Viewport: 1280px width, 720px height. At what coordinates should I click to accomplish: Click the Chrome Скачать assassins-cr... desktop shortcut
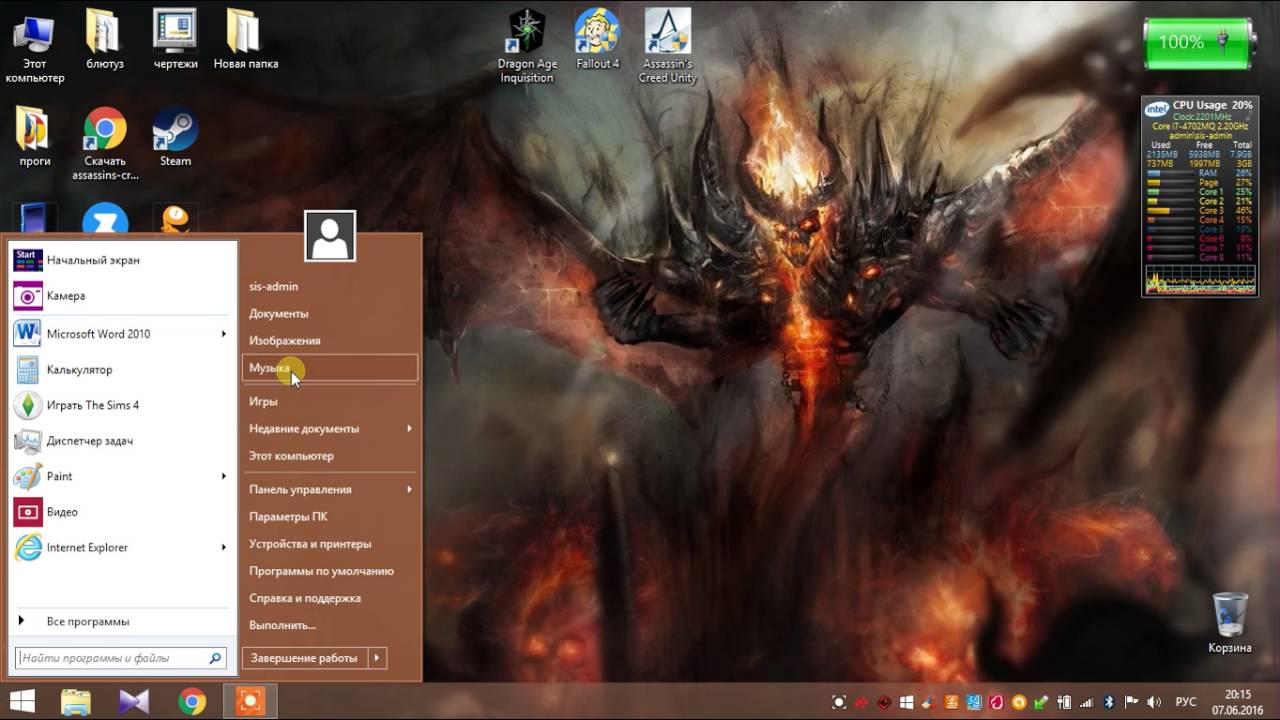coord(105,144)
